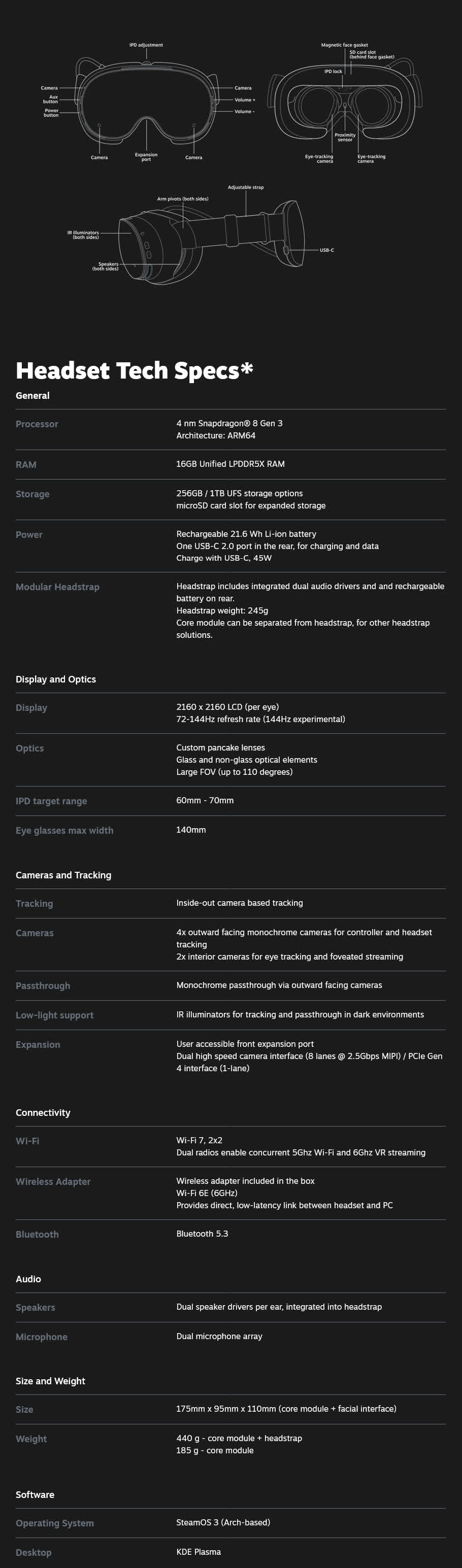Click the Wireless Adapter row label

pyautogui.click(x=53, y=1181)
